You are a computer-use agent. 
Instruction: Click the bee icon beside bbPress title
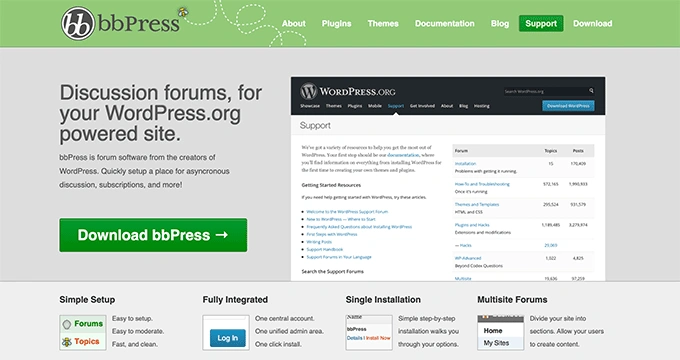(183, 12)
